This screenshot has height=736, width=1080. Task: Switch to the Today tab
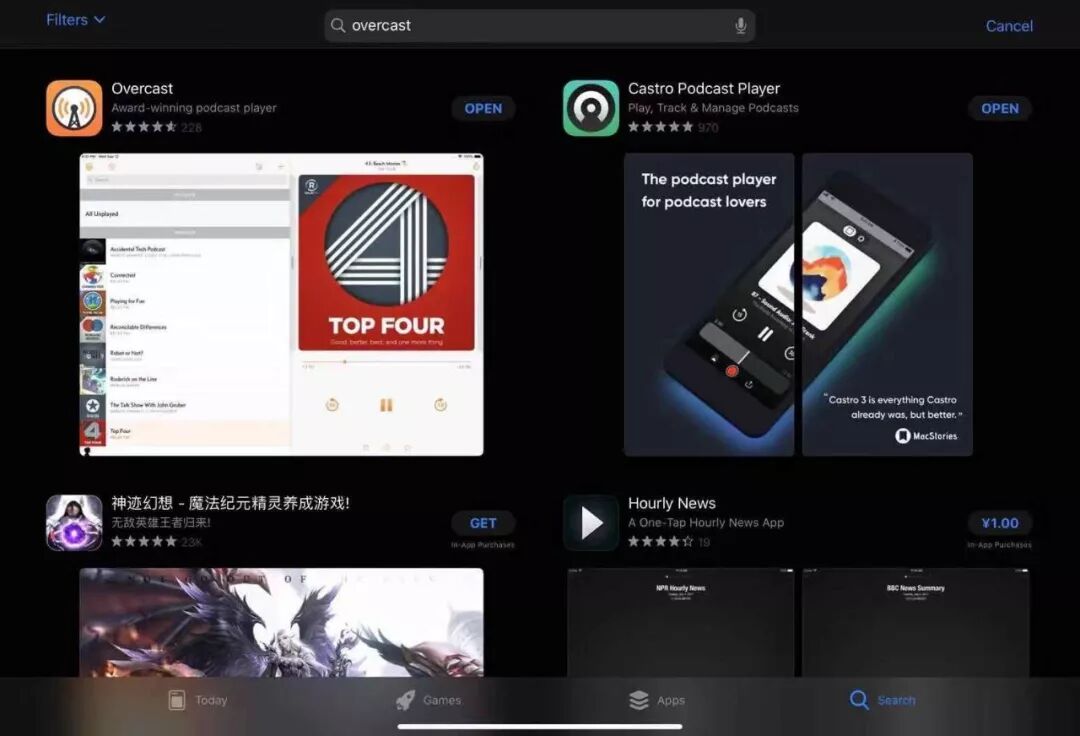[x=198, y=700]
